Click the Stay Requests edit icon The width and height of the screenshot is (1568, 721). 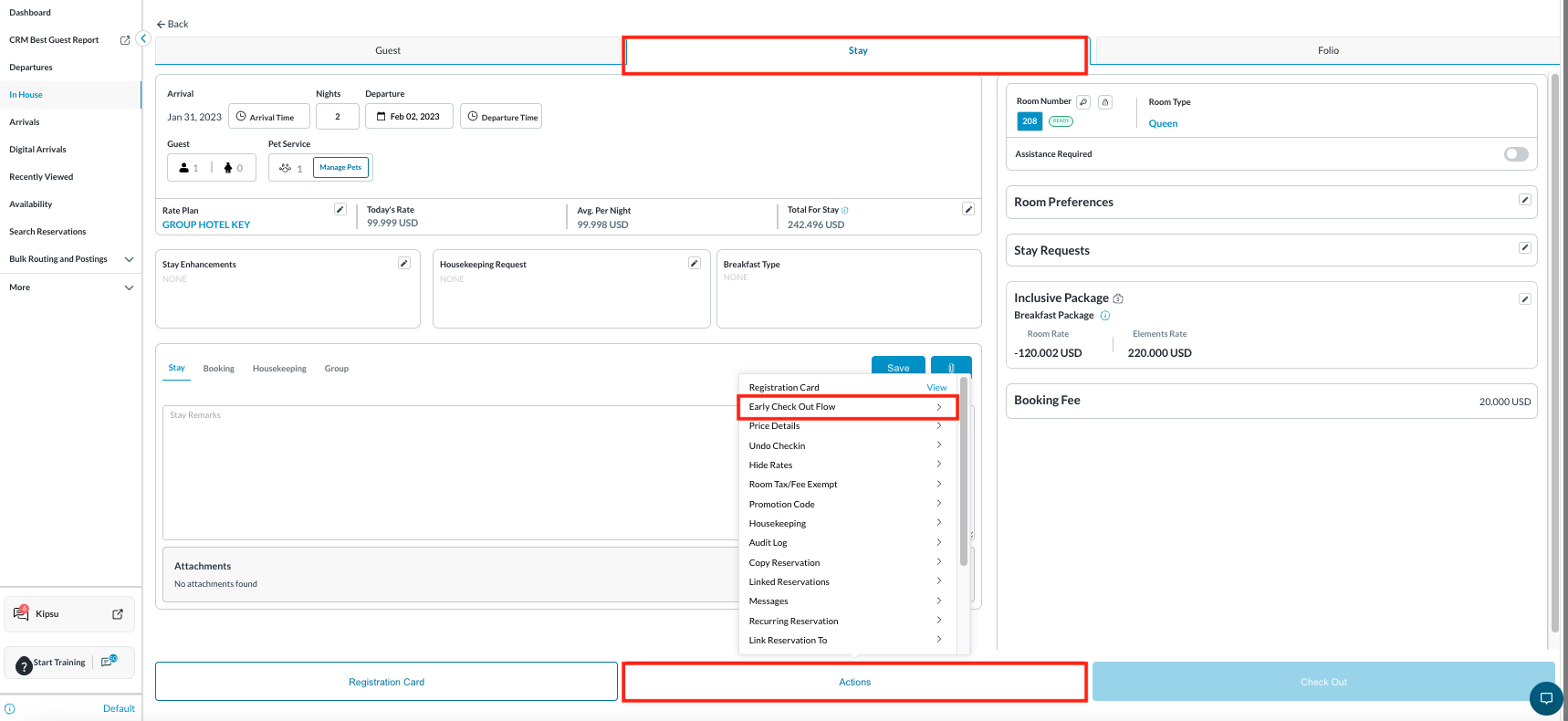[x=1524, y=248]
